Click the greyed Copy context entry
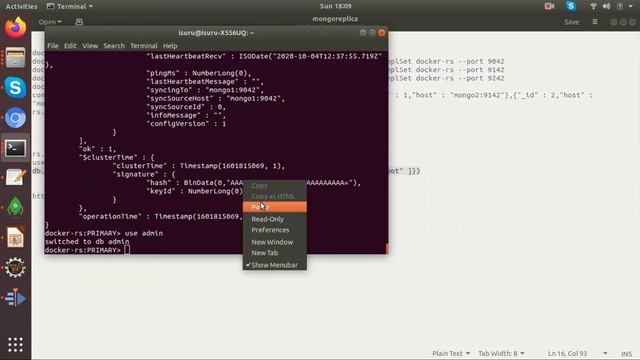 point(275,186)
